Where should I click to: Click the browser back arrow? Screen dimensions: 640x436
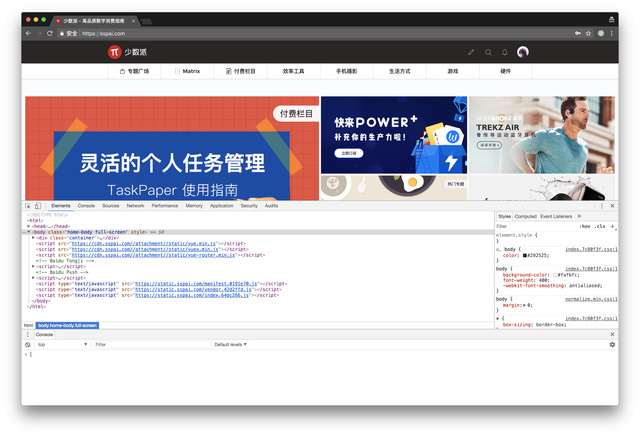(x=28, y=33)
